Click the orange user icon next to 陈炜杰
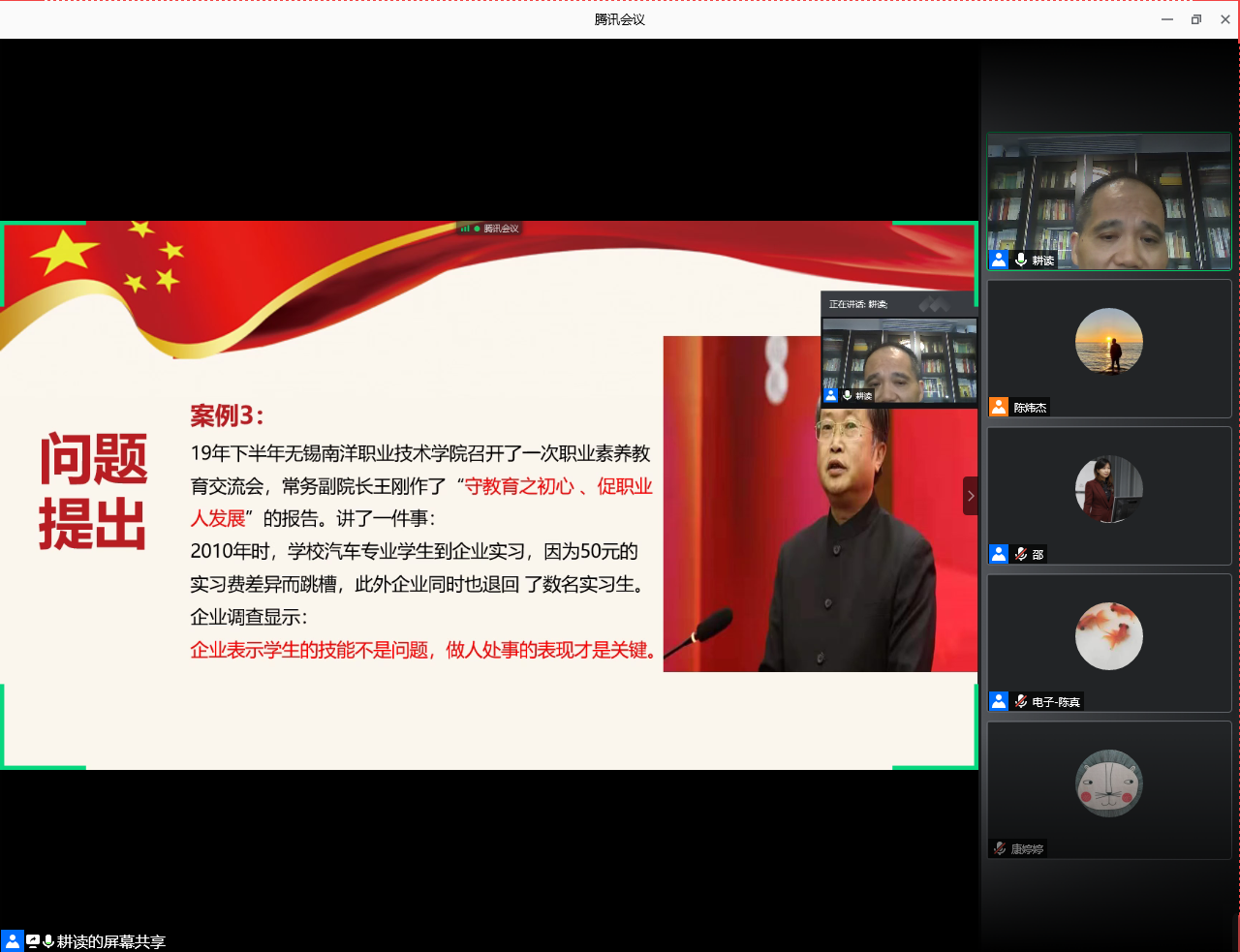1240x952 pixels. click(999, 407)
